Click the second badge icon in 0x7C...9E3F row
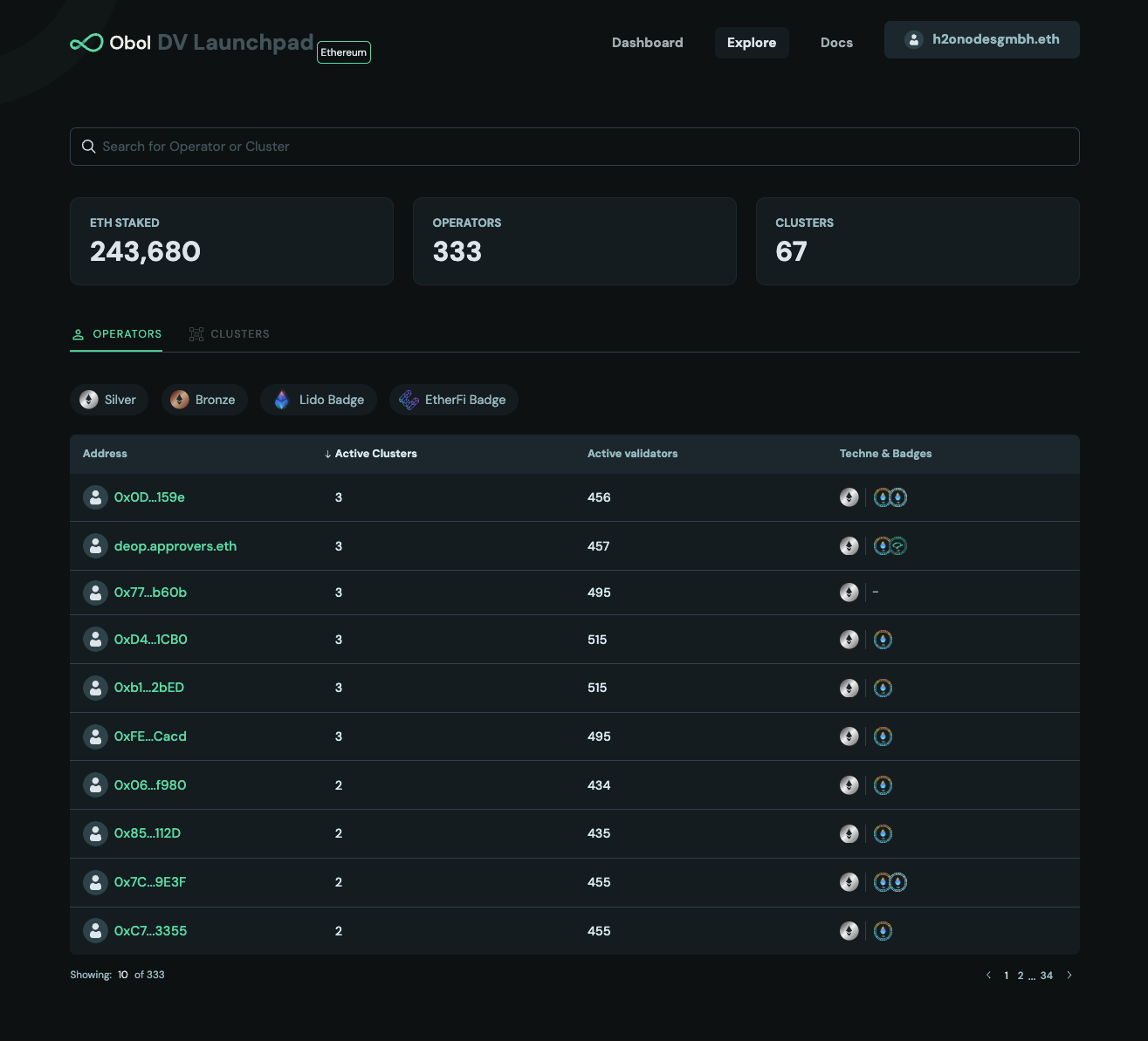The height and width of the screenshot is (1041, 1148). pos(898,882)
